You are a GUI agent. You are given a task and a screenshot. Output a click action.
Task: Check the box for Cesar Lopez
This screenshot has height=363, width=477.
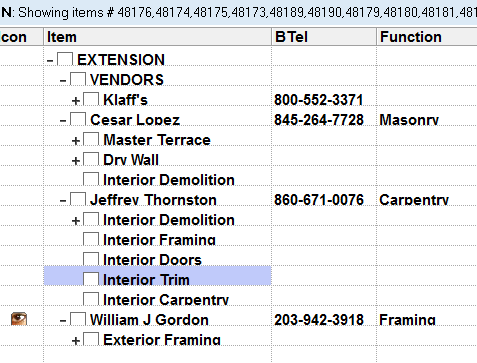click(x=78, y=119)
